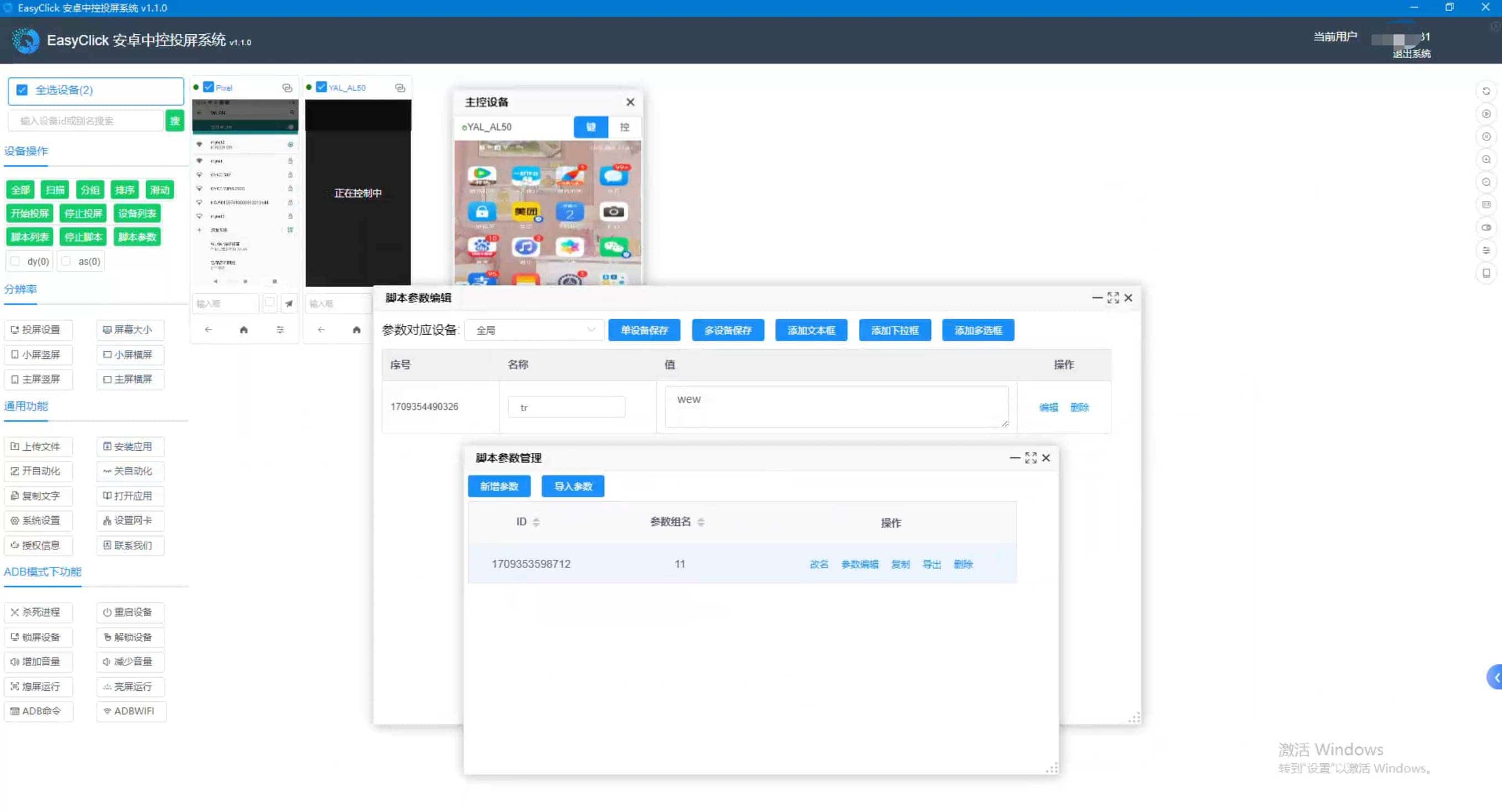This screenshot has width=1502, height=812.
Task: Check the dy(0) group checkbox
Action: click(x=15, y=261)
